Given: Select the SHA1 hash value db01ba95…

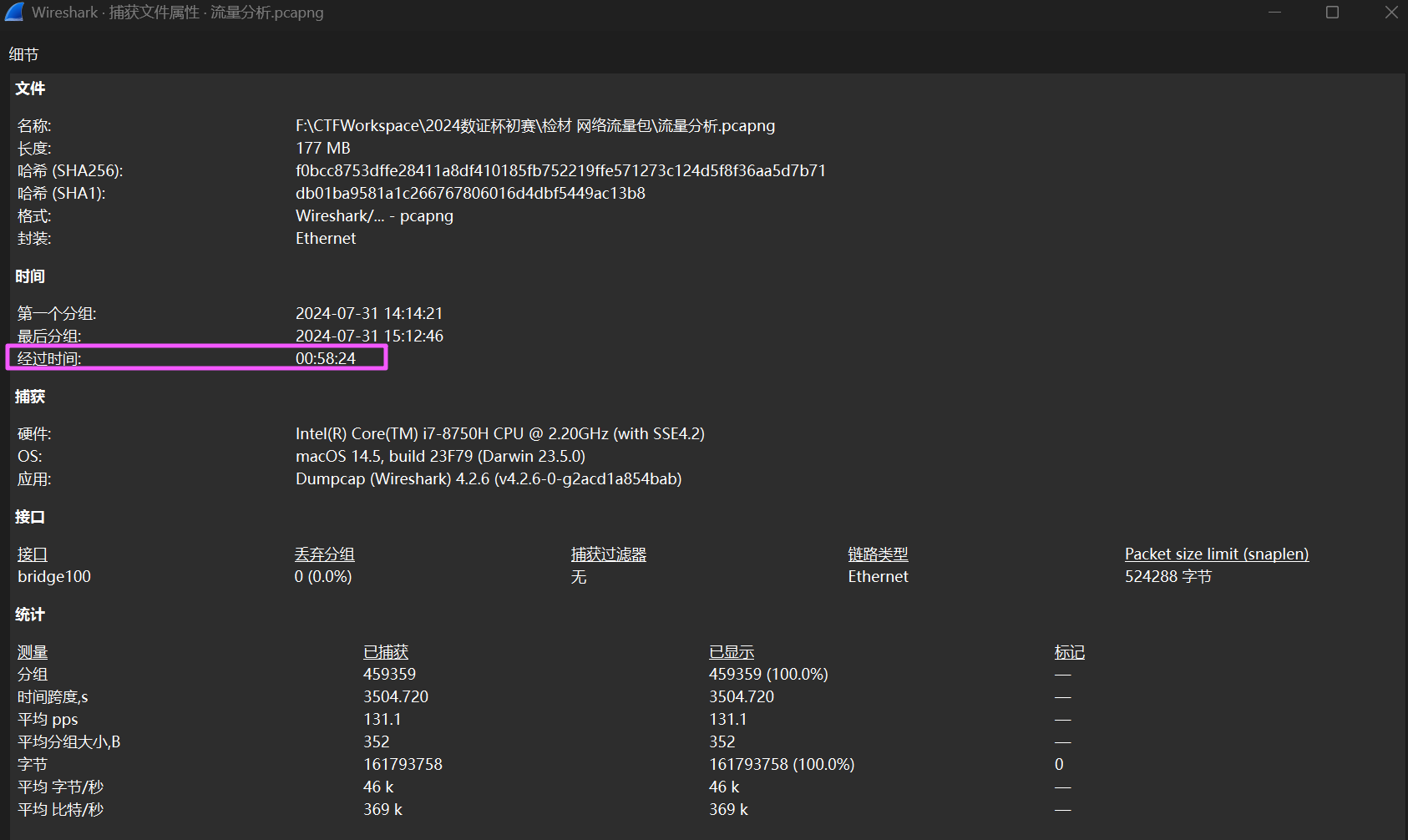Looking at the screenshot, I should coord(470,193).
